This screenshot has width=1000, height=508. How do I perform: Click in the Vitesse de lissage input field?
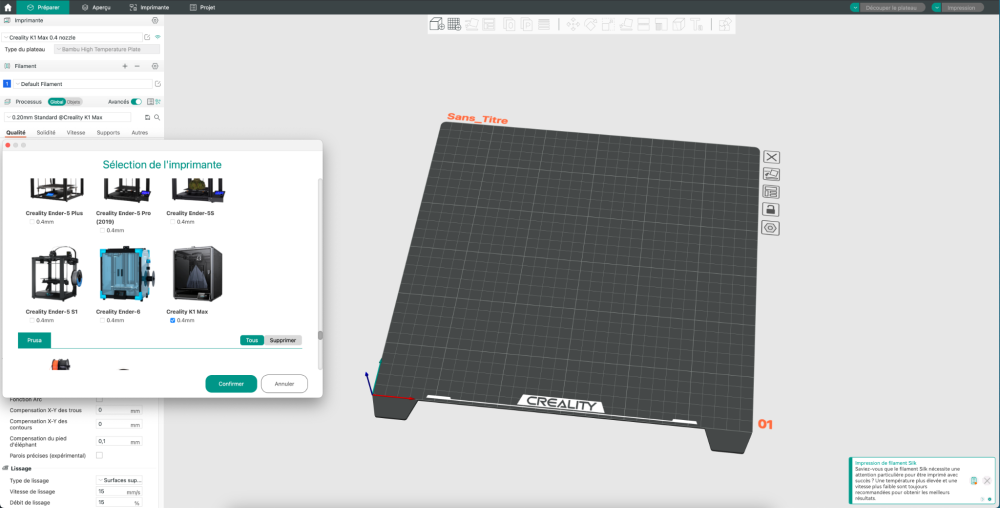112,491
